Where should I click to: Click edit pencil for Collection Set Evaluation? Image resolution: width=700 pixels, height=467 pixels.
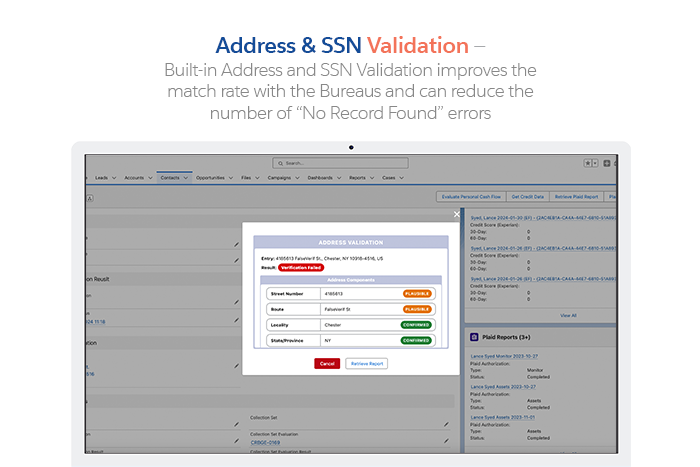(446, 441)
